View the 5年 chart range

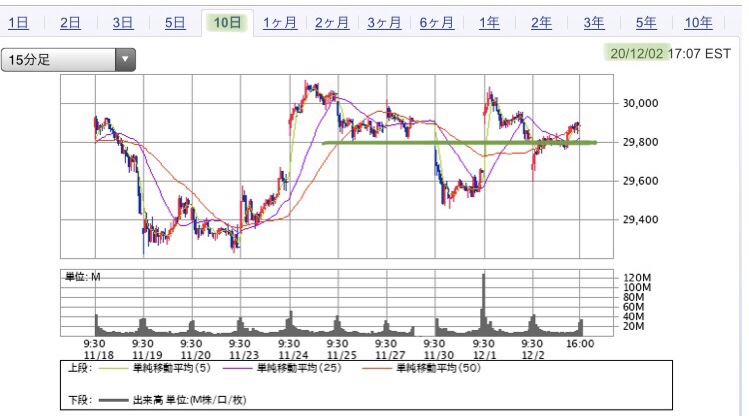coord(646,22)
